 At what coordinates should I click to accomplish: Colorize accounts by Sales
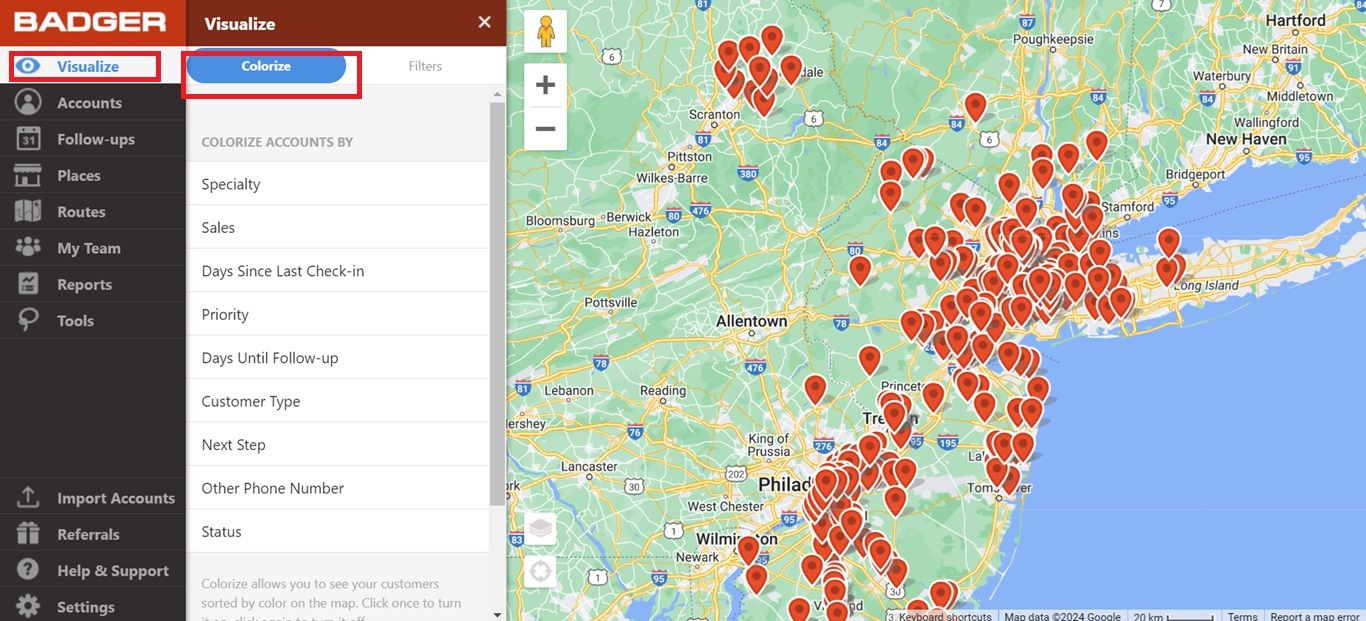pos(338,227)
